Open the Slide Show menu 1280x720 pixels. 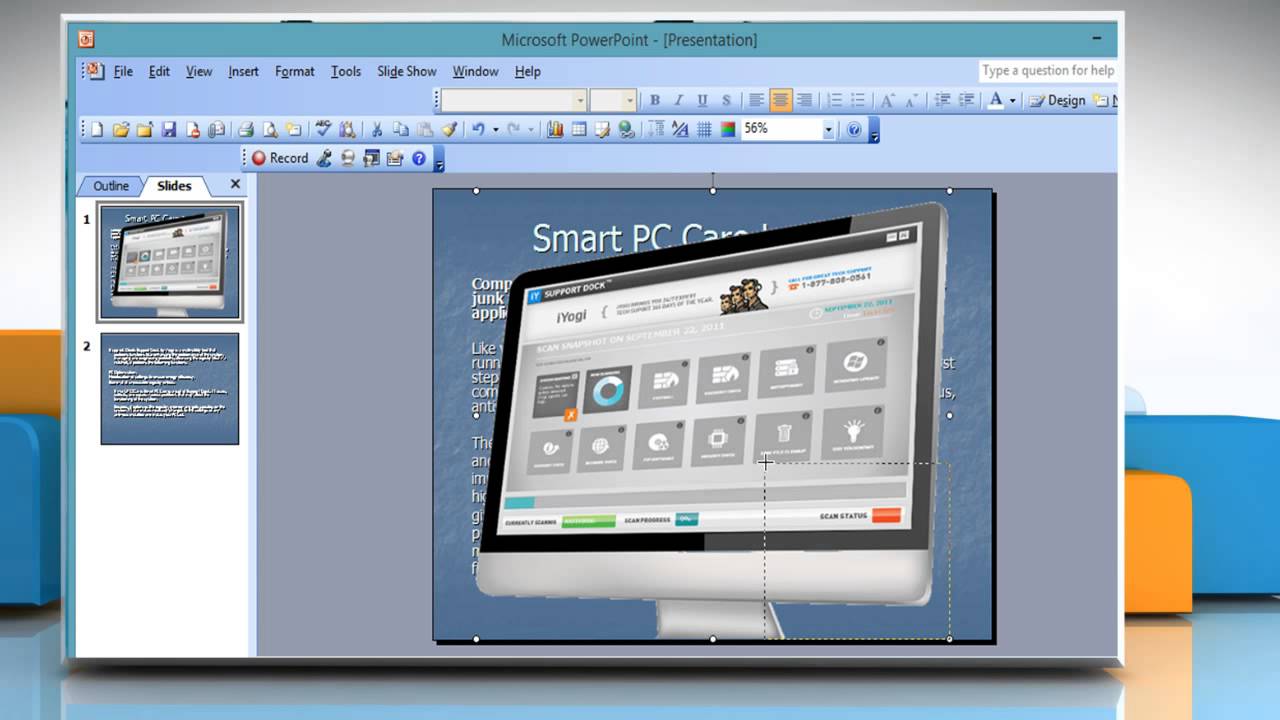(x=407, y=71)
